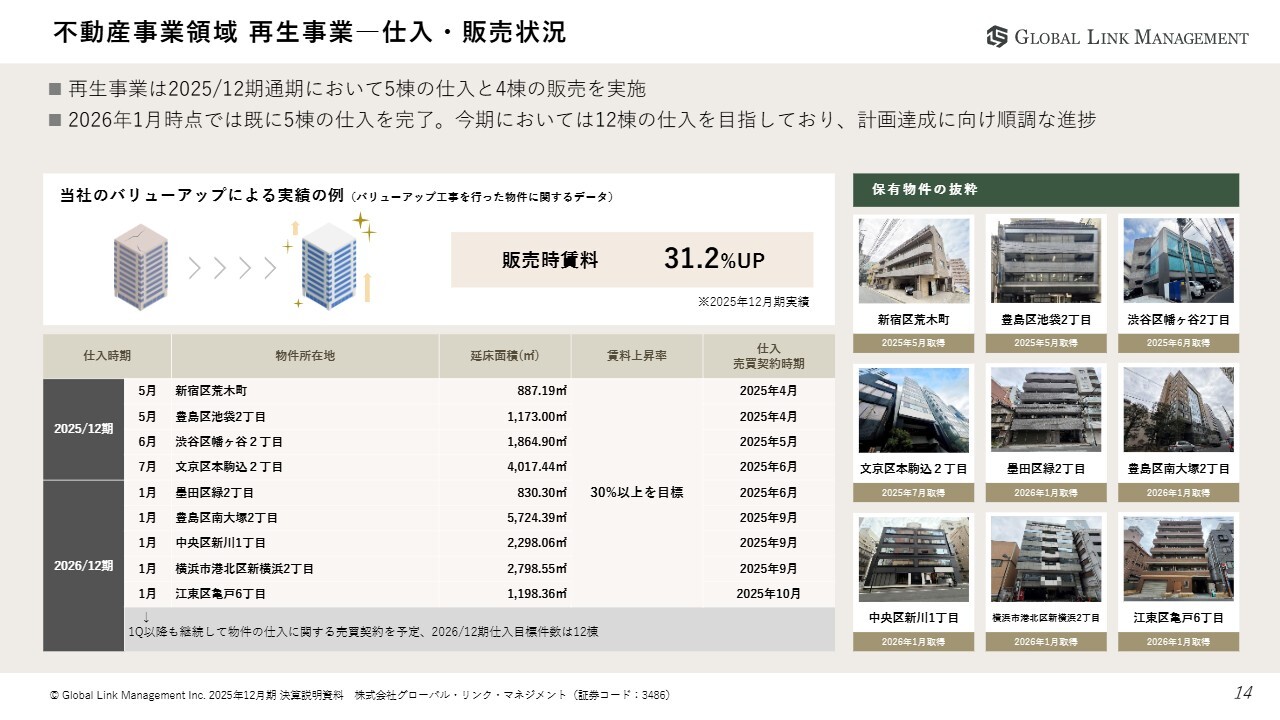Select the 豊島区池袋2丁目 property photo
1280x720 pixels.
coord(1046,261)
